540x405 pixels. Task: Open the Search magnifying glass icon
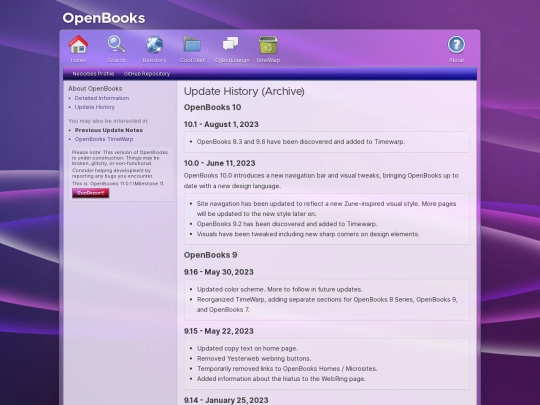116,45
